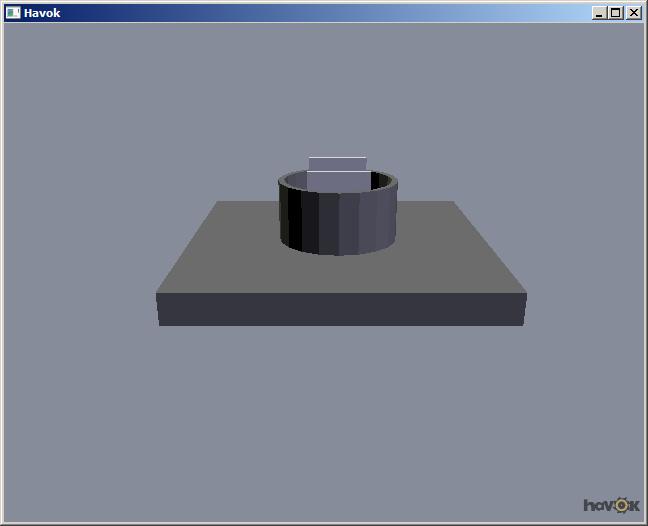The height and width of the screenshot is (526, 648).
Task: Close the Havok window
Action: (x=633, y=13)
